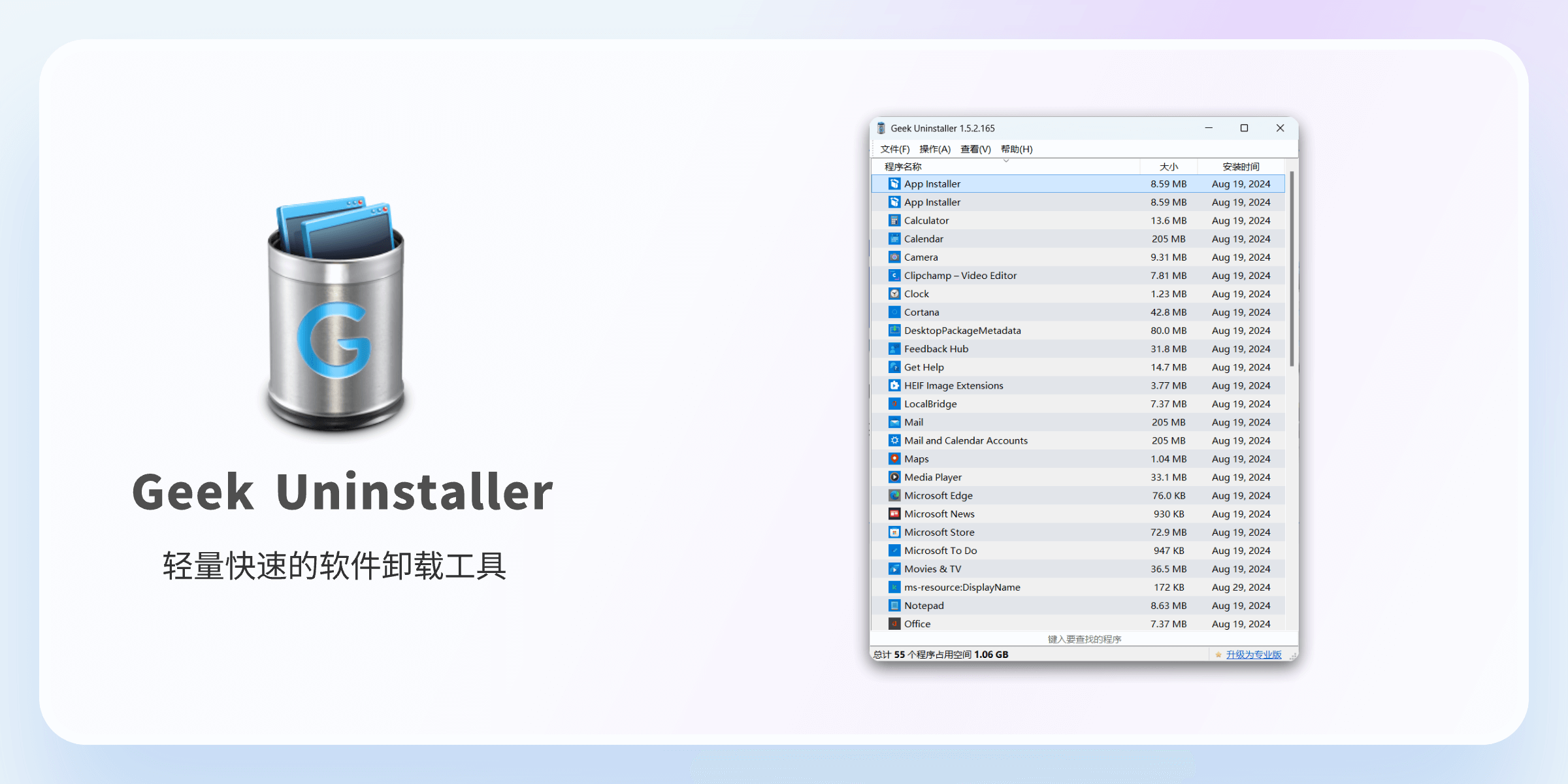Click the Feedback Hub icon
Viewport: 1568px width, 784px height.
tap(894, 348)
